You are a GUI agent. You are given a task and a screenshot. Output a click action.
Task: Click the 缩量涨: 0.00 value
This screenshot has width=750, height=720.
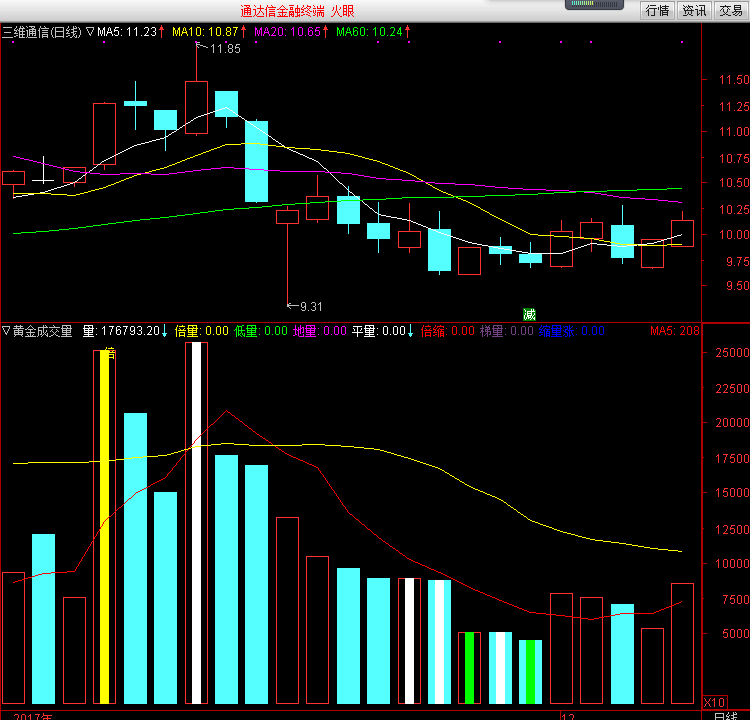pyautogui.click(x=572, y=331)
